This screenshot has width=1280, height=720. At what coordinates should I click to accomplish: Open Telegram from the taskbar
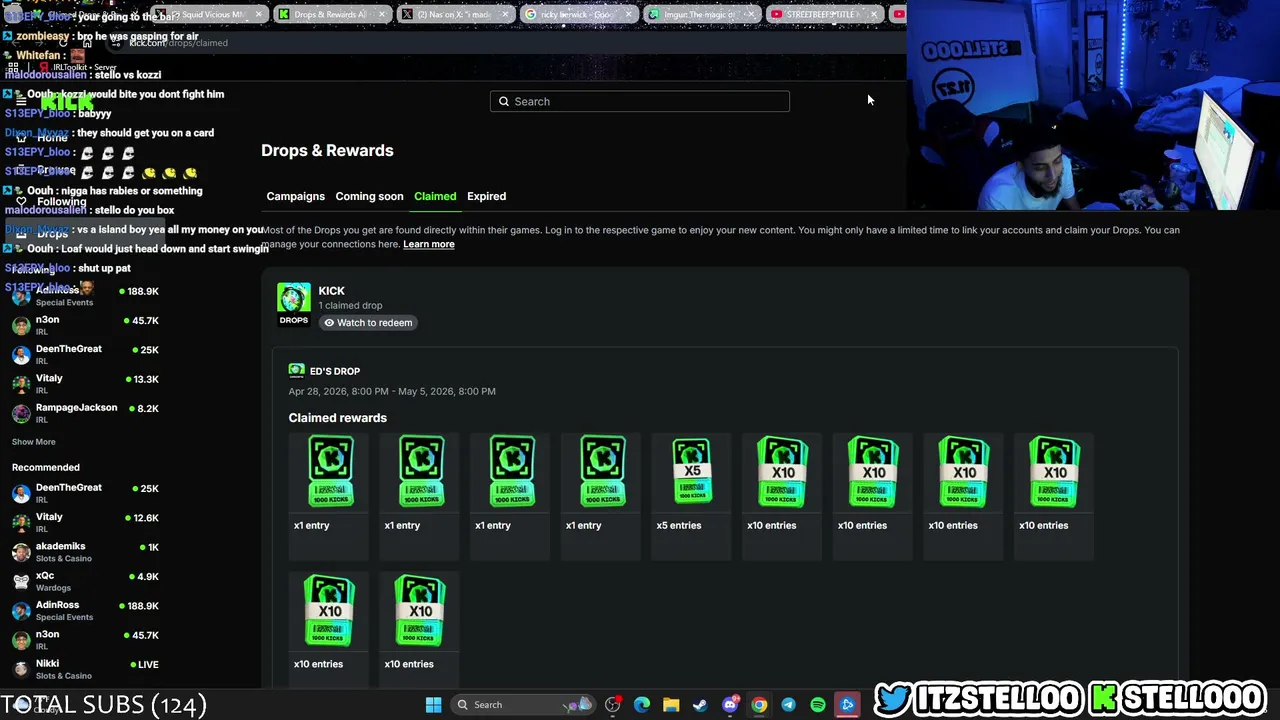pyautogui.click(x=788, y=705)
